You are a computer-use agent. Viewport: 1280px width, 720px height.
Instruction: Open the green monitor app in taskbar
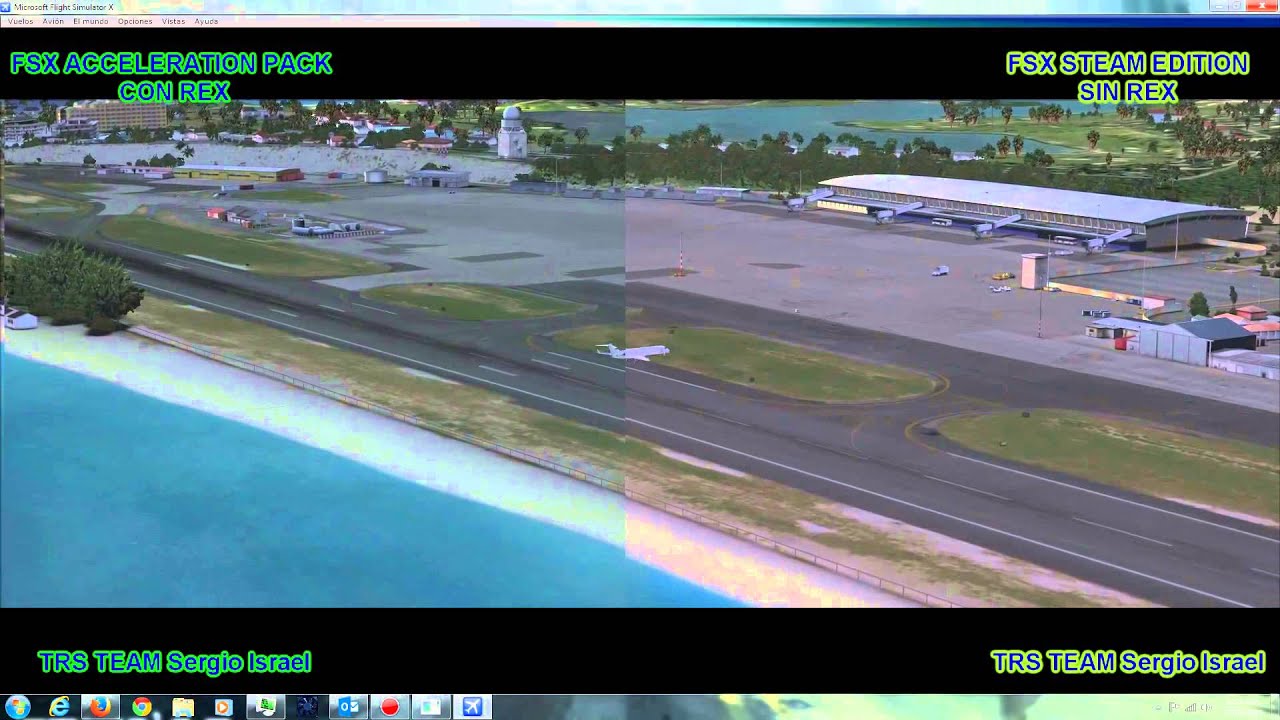(266, 707)
